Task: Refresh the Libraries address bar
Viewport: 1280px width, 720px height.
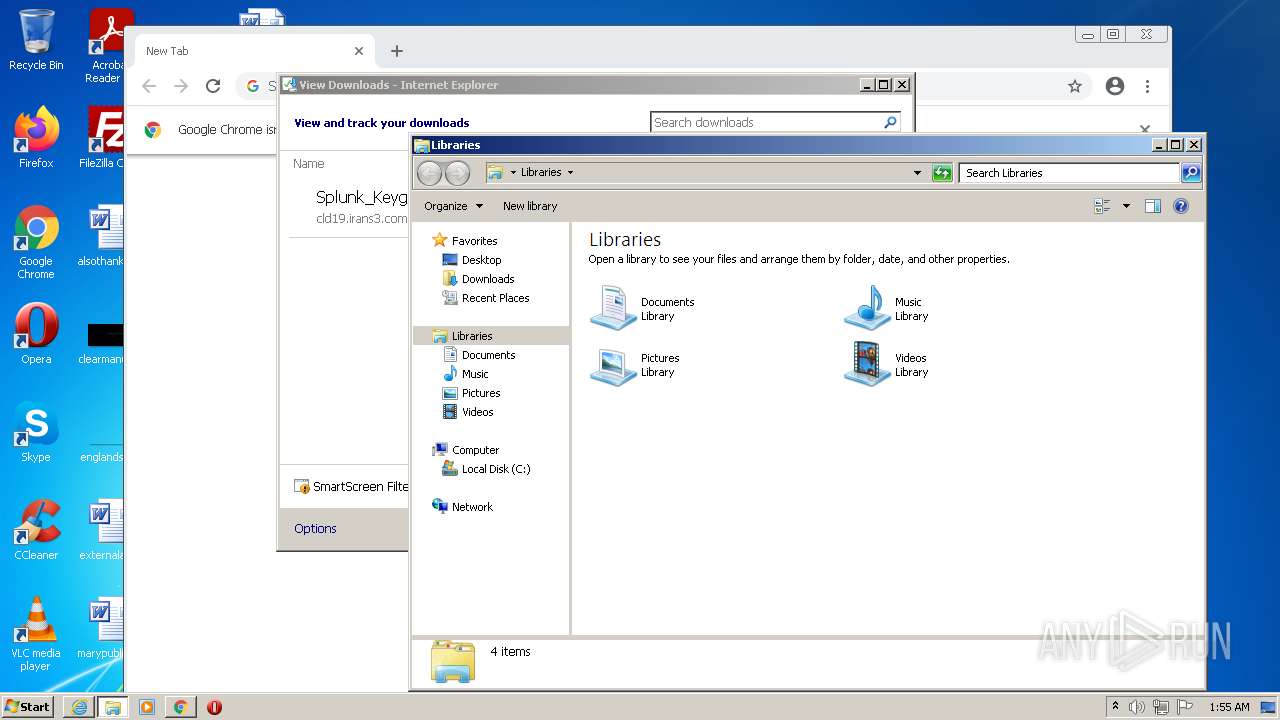Action: (x=942, y=173)
